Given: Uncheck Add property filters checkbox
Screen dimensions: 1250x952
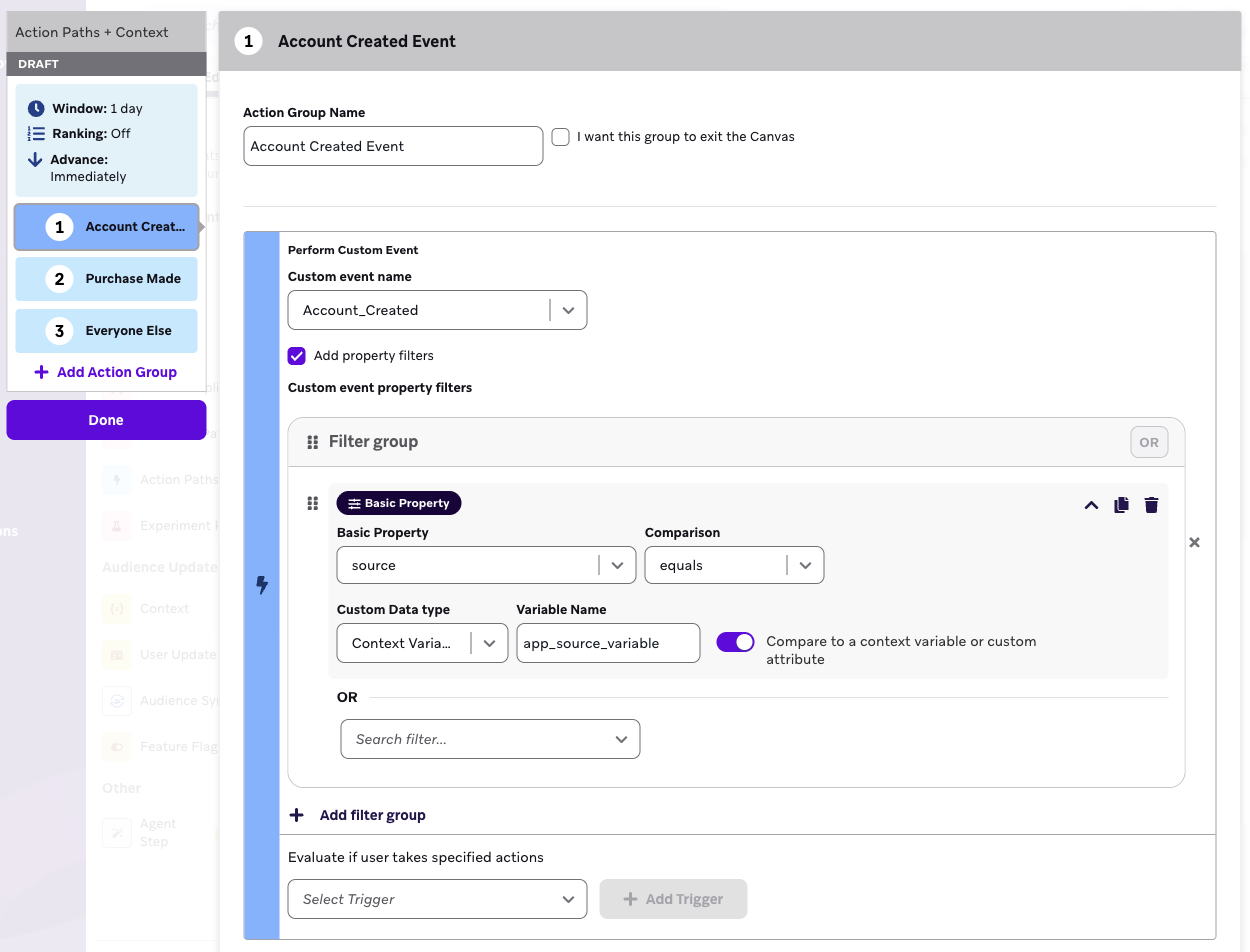Looking at the screenshot, I should tap(297, 356).
